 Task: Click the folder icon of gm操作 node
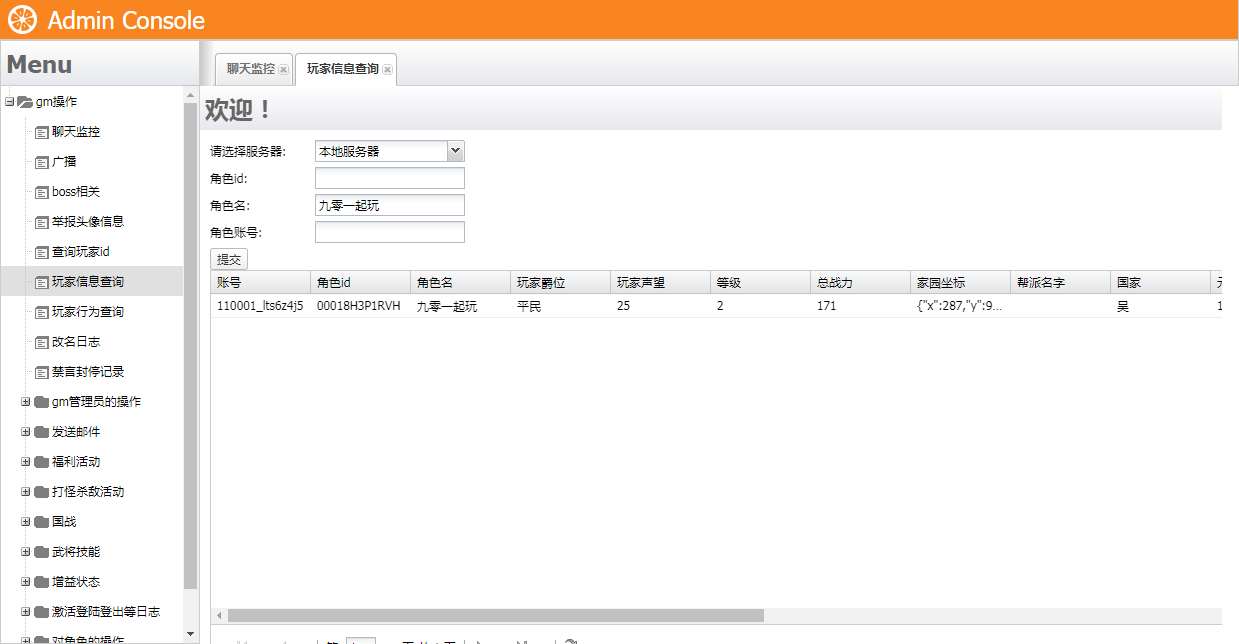(x=25, y=101)
